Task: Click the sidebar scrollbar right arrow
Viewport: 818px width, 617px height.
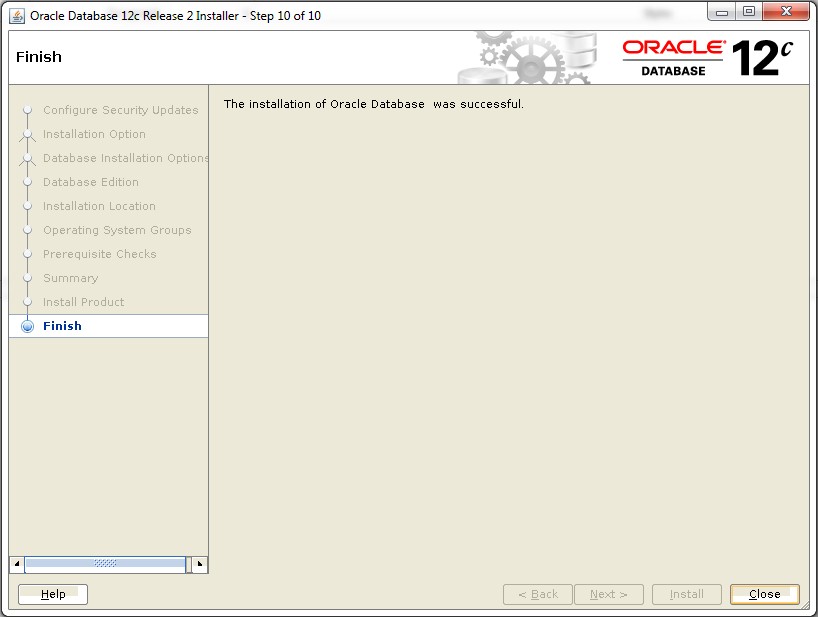Action: pos(200,564)
